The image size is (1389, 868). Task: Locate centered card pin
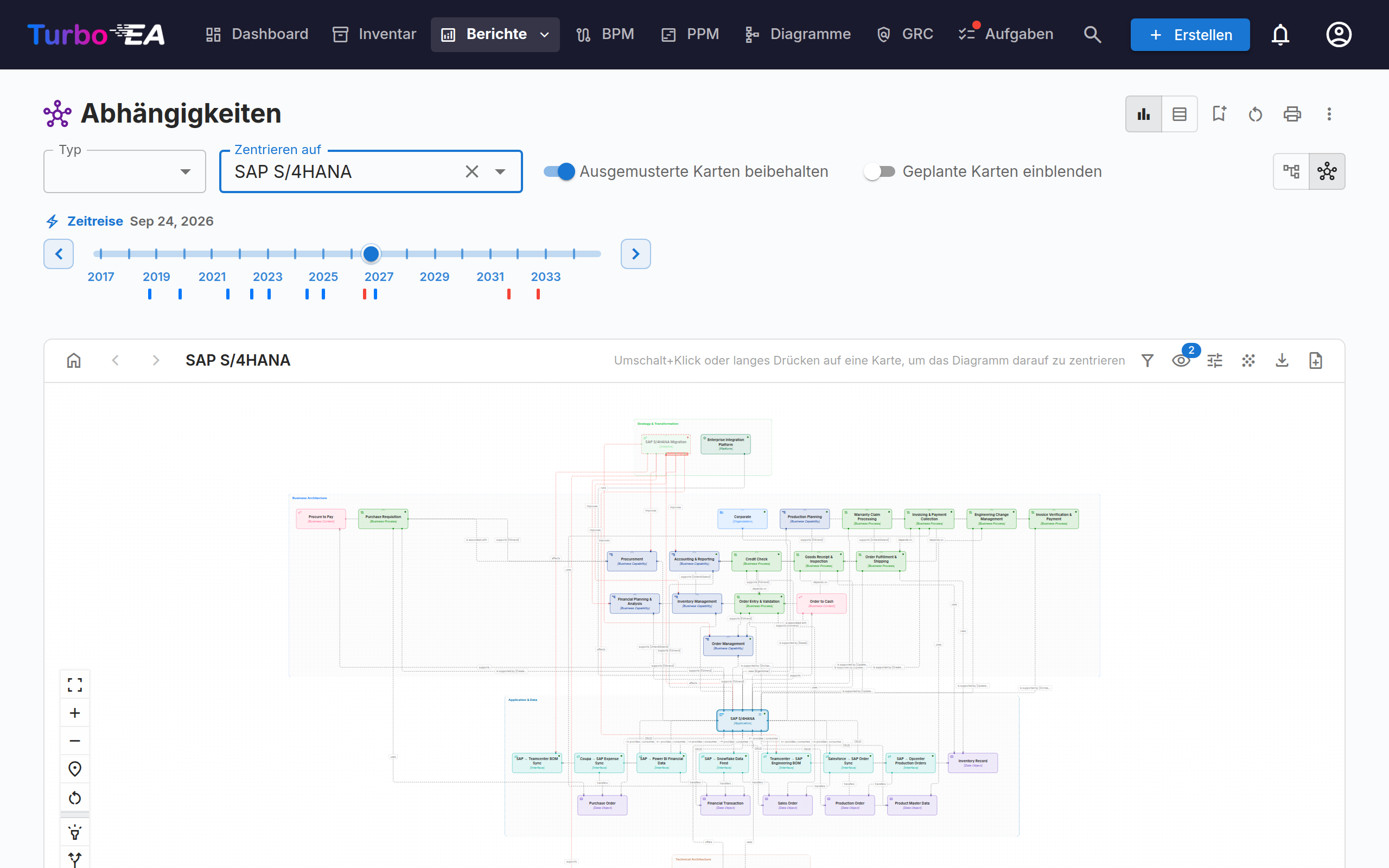75,769
